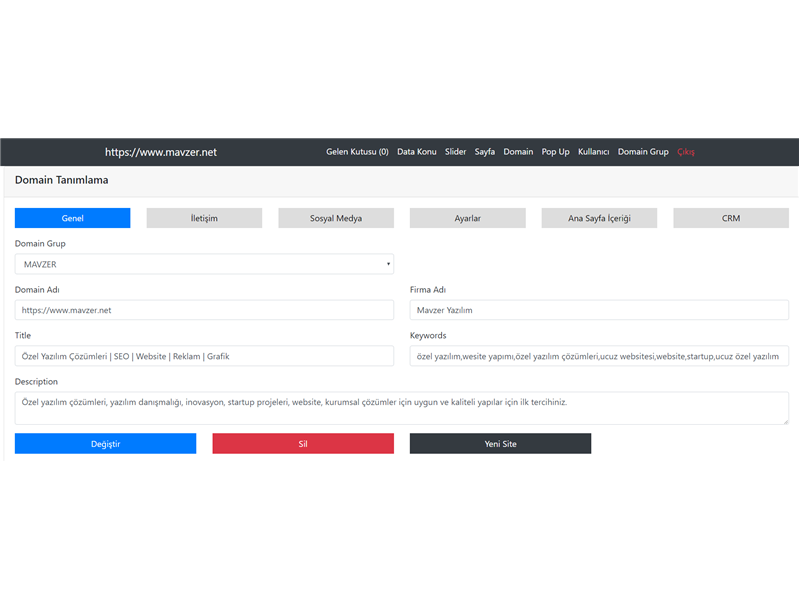800x600 pixels.
Task: Click the Title label
Action: [22, 335]
